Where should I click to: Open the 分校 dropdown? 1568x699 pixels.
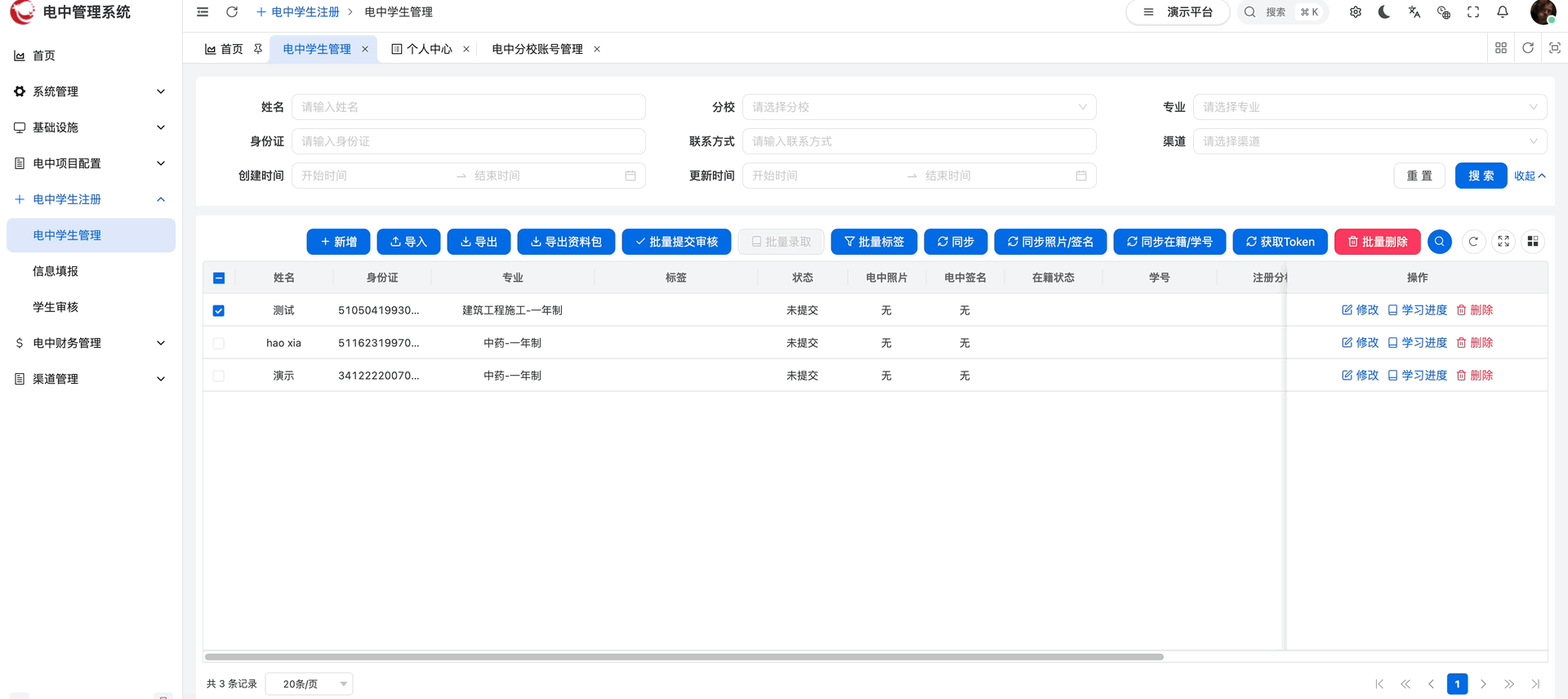(919, 107)
